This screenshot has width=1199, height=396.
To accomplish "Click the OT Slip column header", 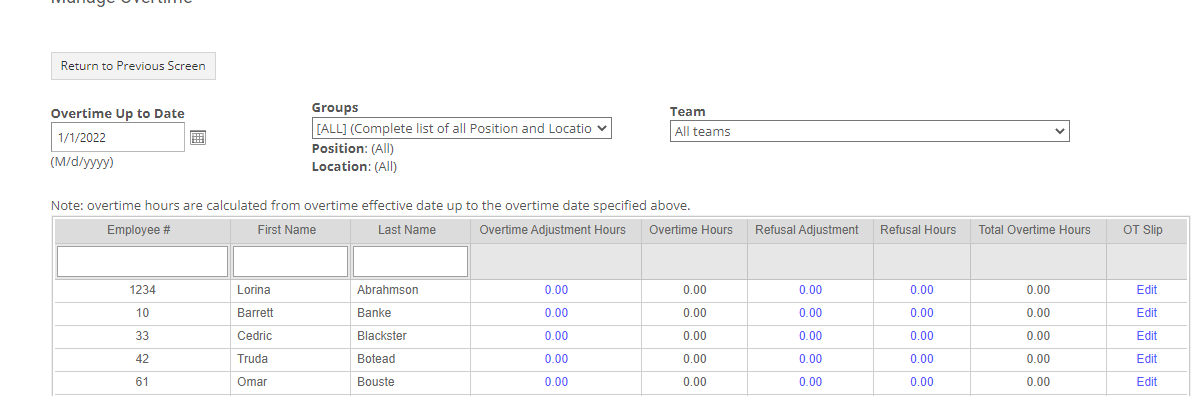I will click(x=1143, y=230).
